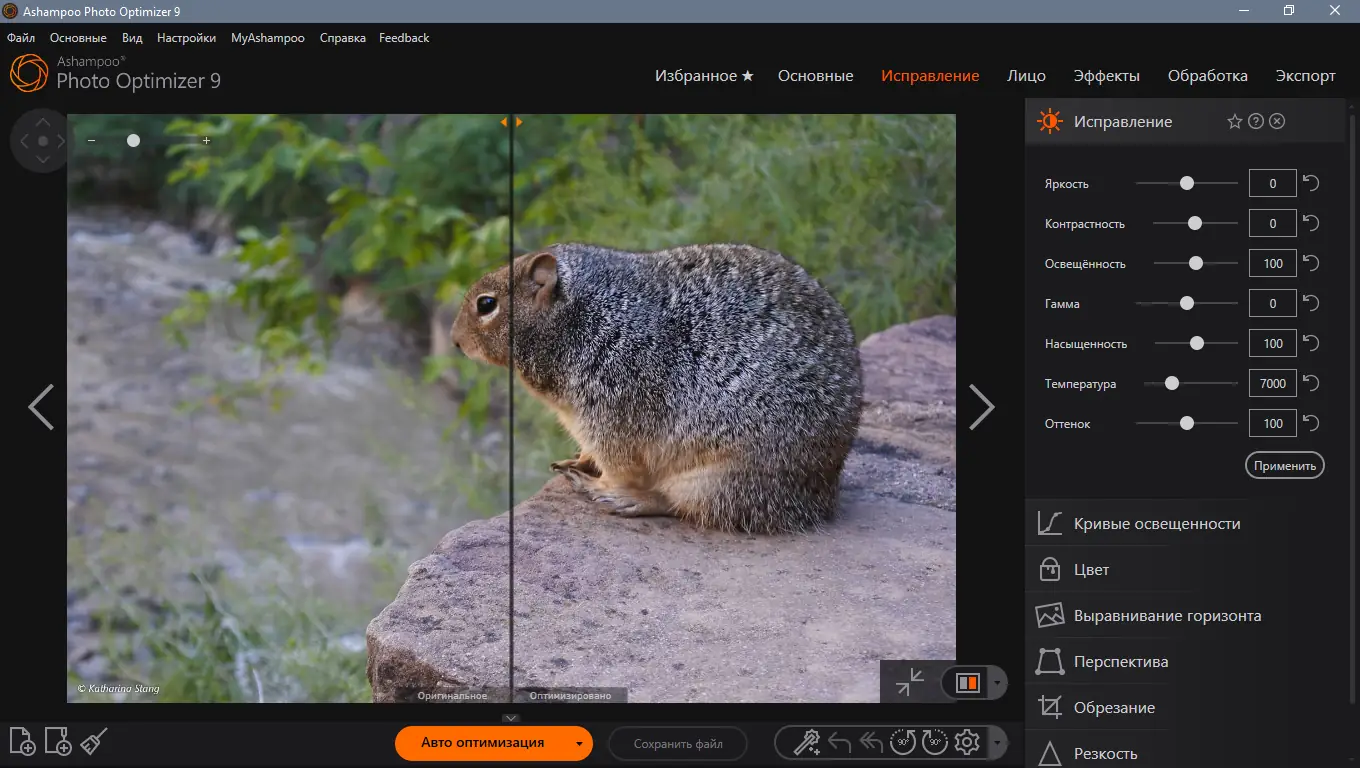This screenshot has width=1360, height=768.
Task: Click the magic wand optimize icon
Action: (807, 742)
